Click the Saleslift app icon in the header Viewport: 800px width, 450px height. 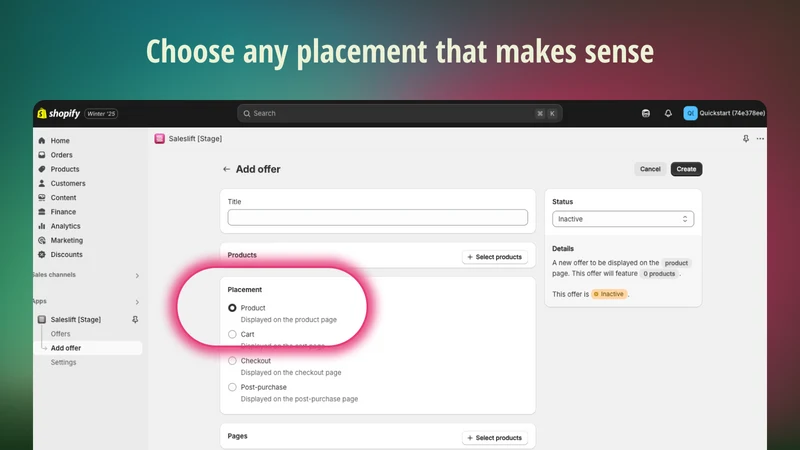[x=160, y=139]
